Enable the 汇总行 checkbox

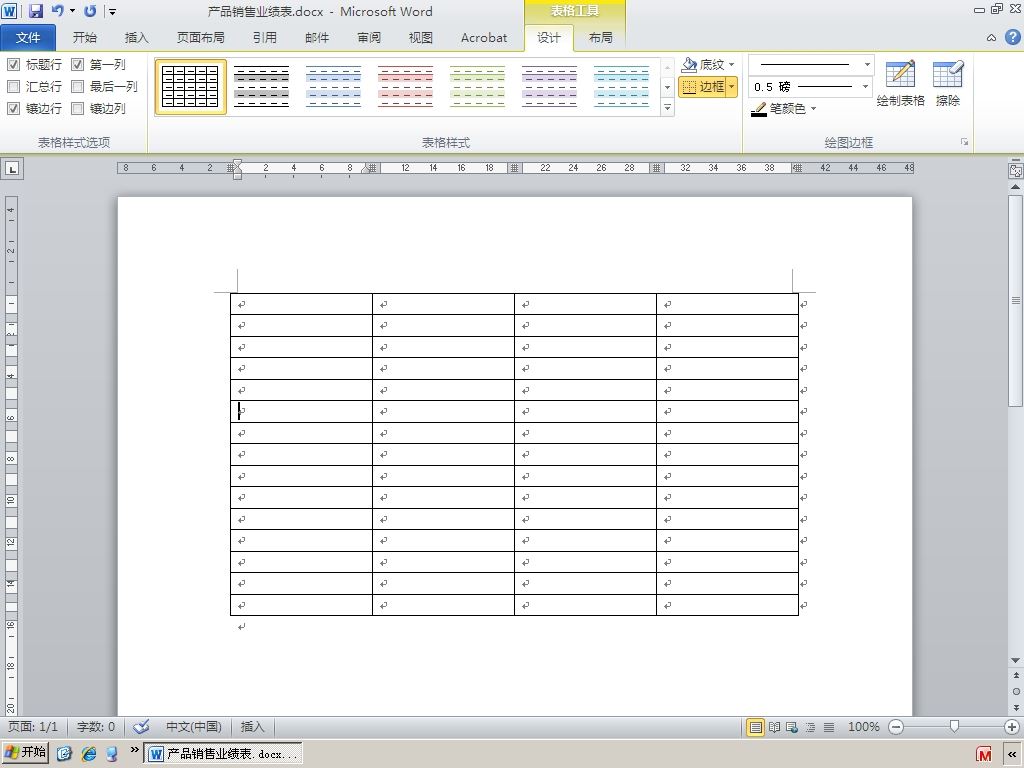tap(13, 86)
